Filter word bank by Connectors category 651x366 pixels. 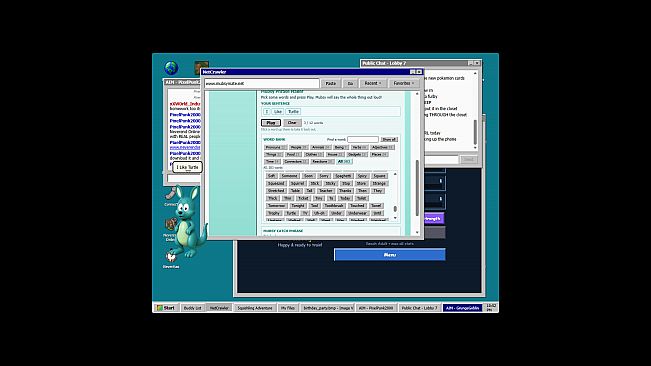[x=296, y=161]
